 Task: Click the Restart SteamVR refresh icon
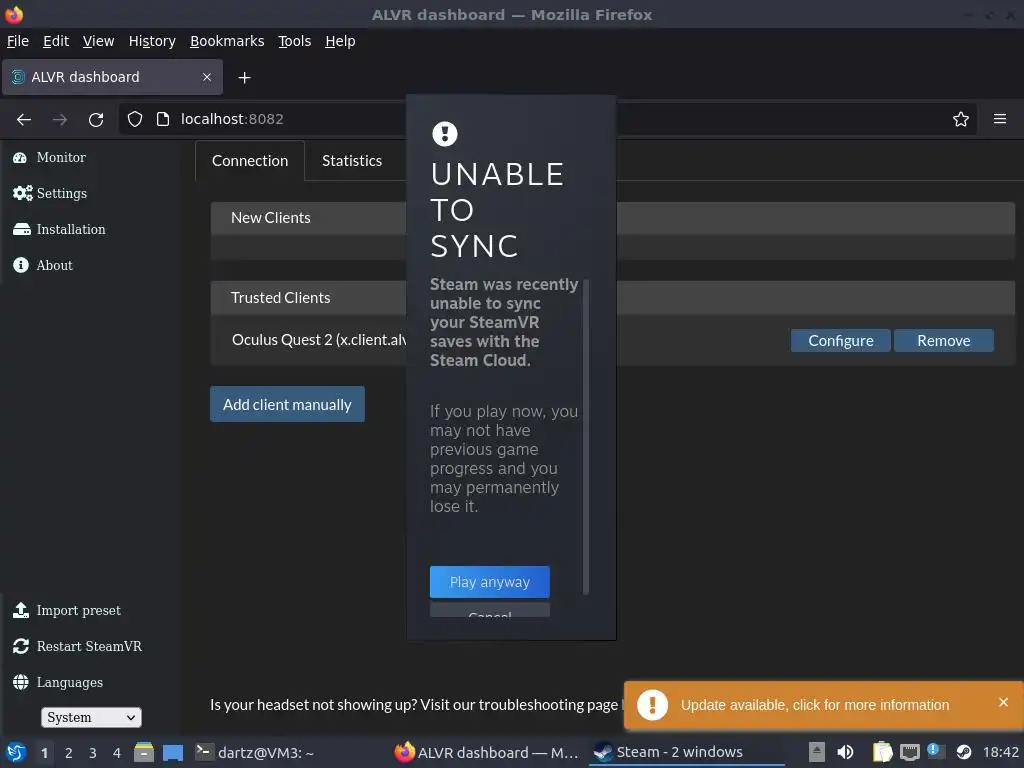click(x=21, y=646)
